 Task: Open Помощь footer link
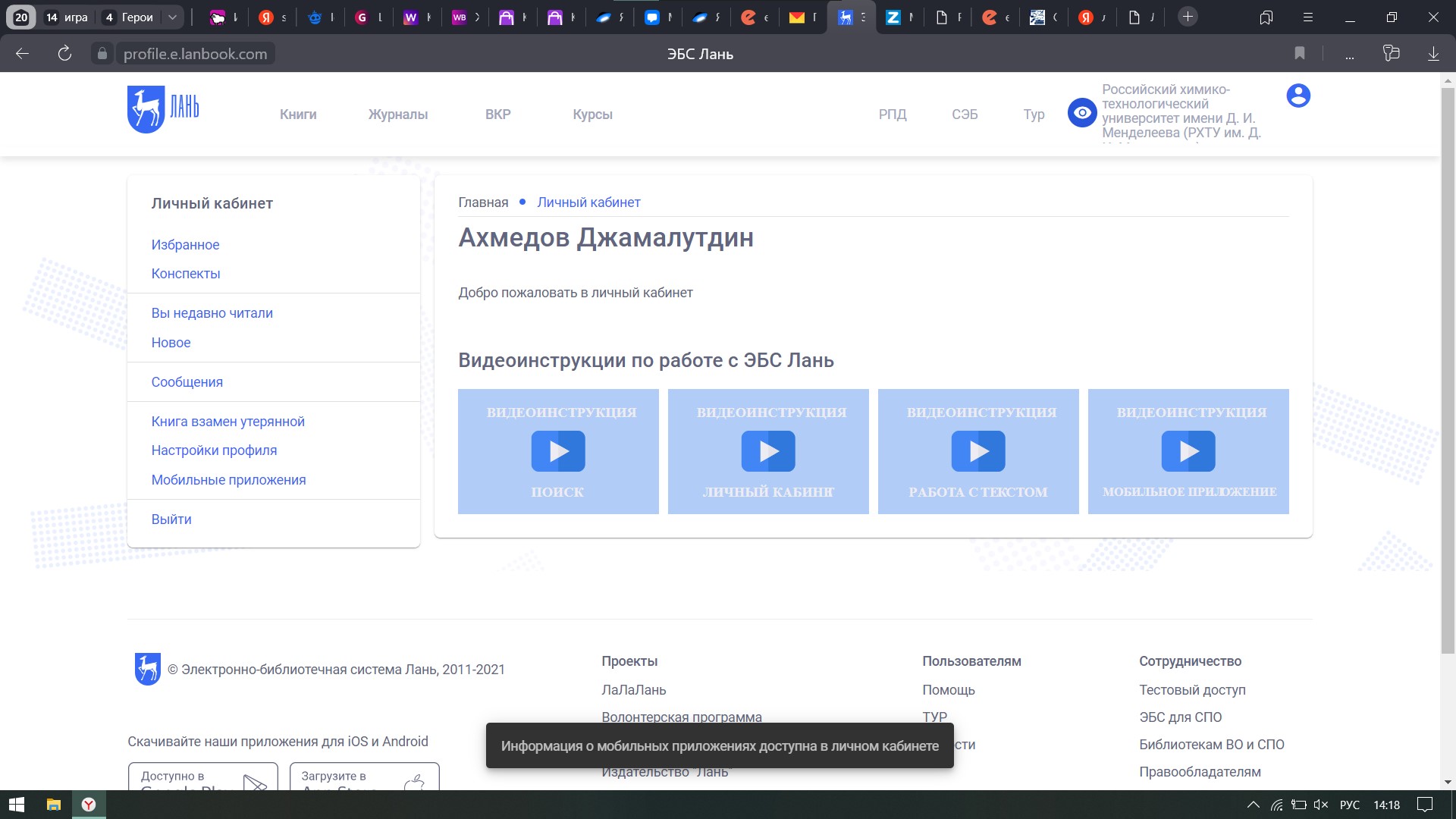point(948,690)
